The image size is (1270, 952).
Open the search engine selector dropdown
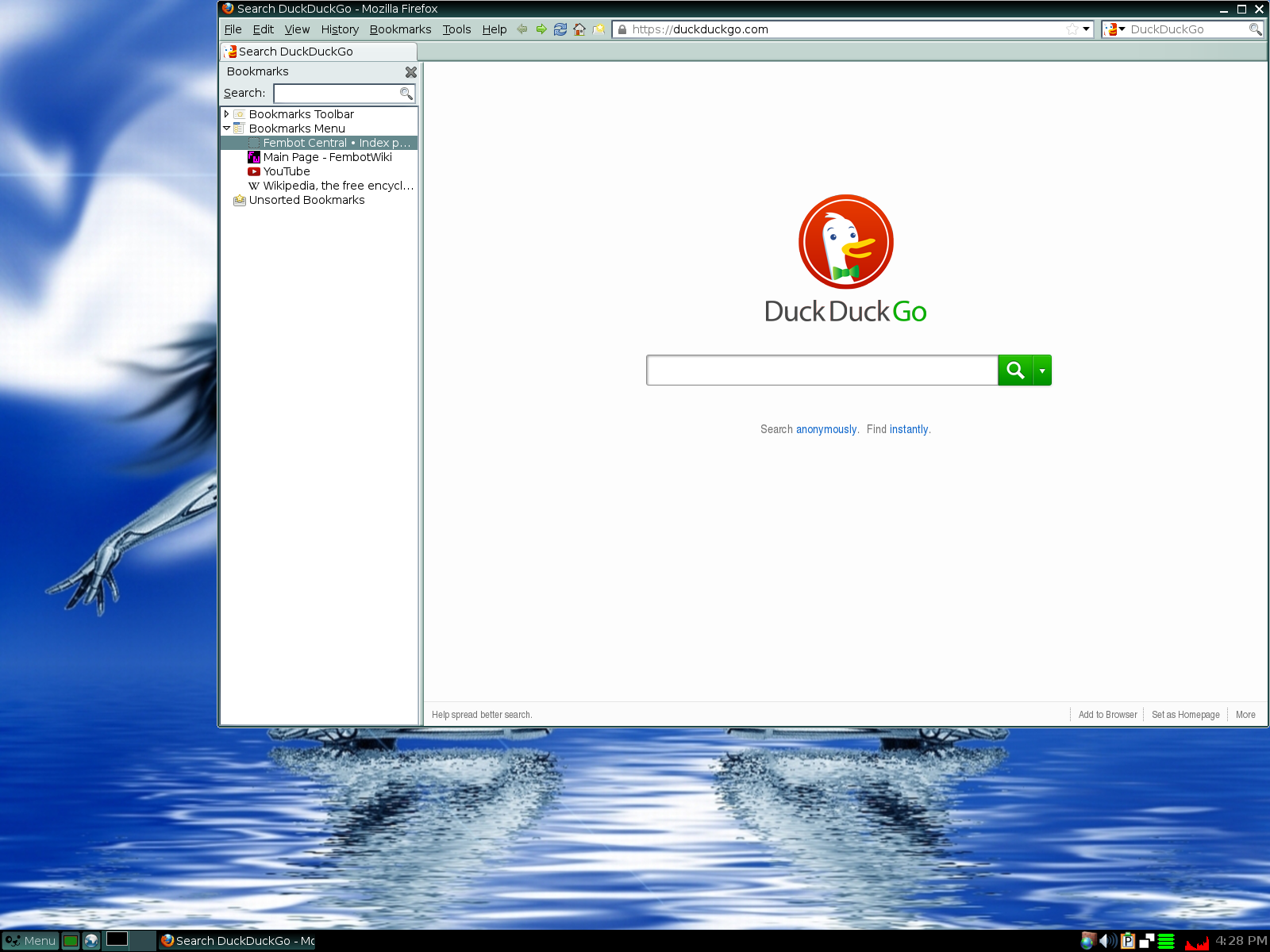coord(1114,29)
